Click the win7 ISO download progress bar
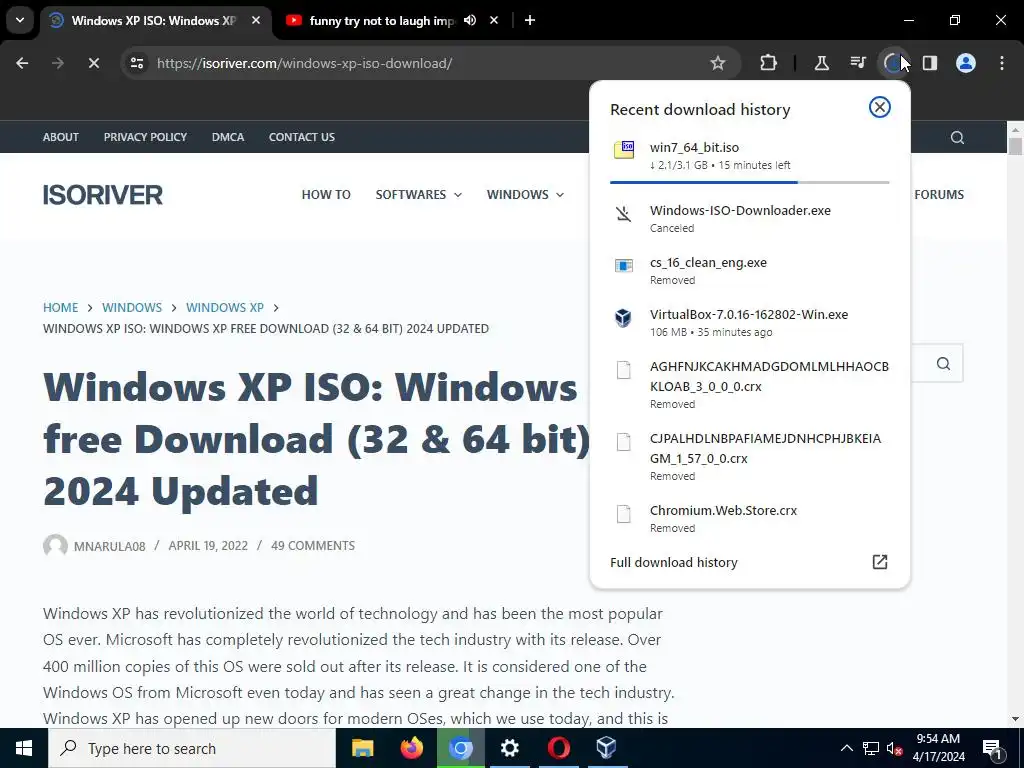Viewport: 1024px width, 768px height. coord(750,182)
